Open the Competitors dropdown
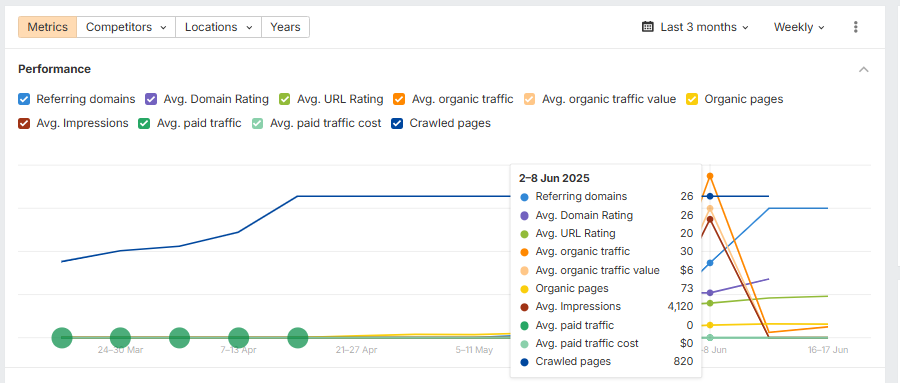900x383 pixels. [126, 27]
